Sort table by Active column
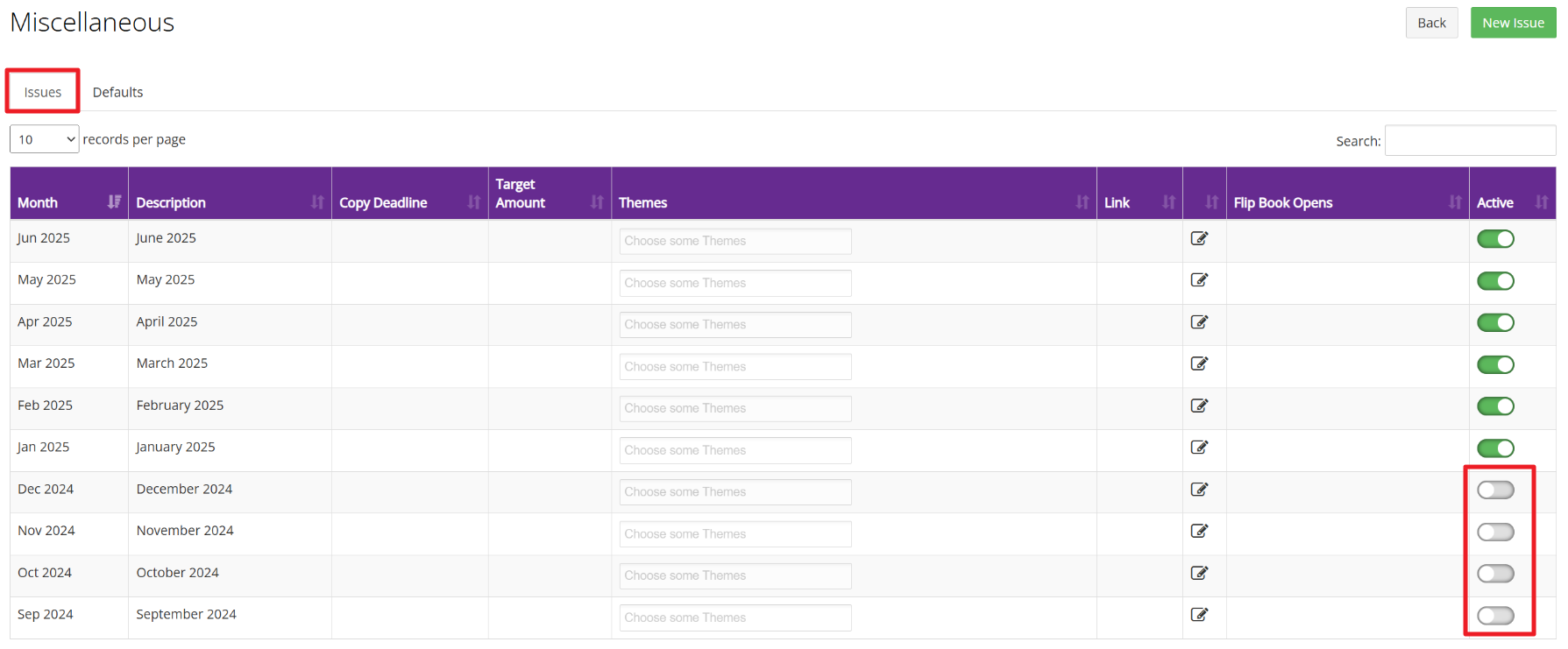 [1513, 194]
